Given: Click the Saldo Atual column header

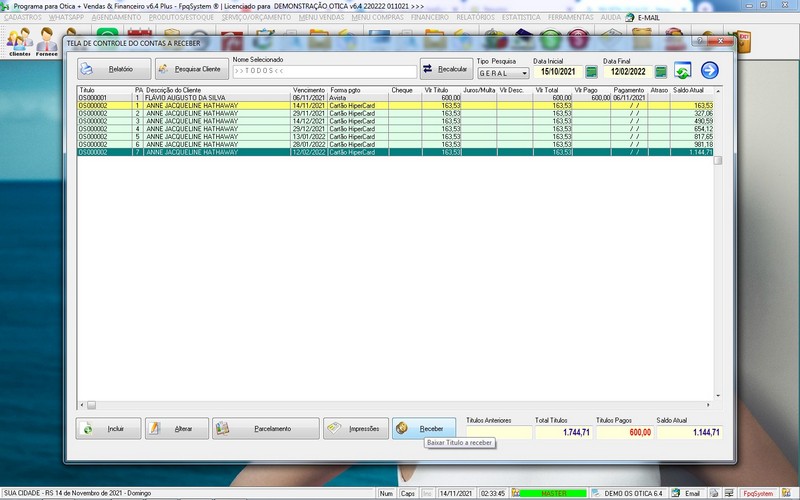Looking at the screenshot, I should [x=691, y=90].
